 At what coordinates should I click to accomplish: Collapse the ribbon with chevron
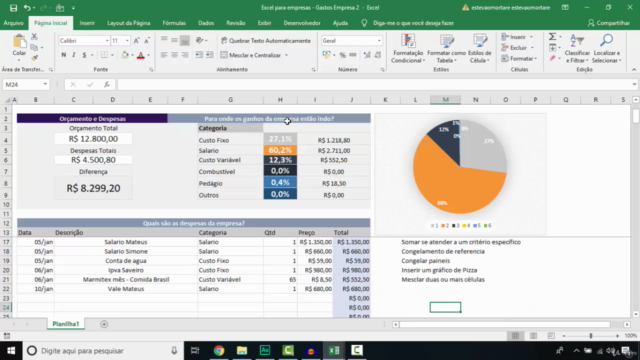pos(634,70)
